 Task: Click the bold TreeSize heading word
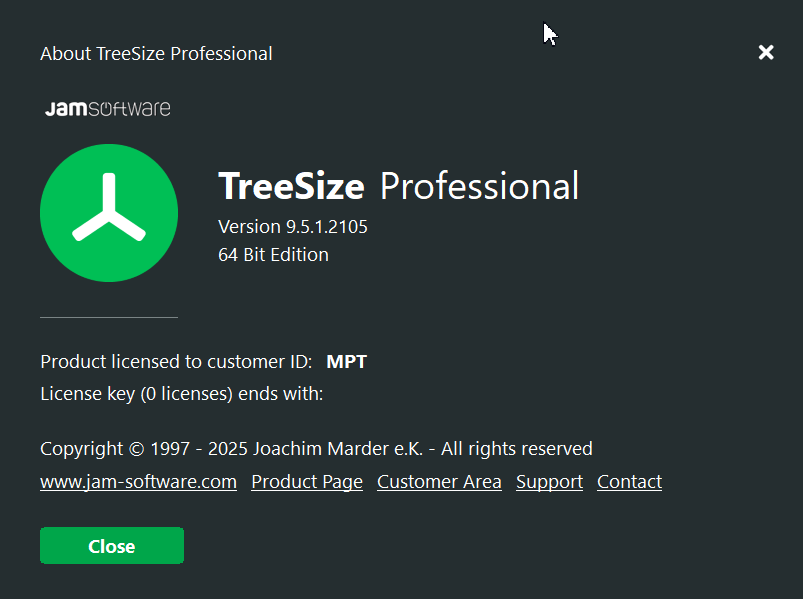tap(291, 186)
